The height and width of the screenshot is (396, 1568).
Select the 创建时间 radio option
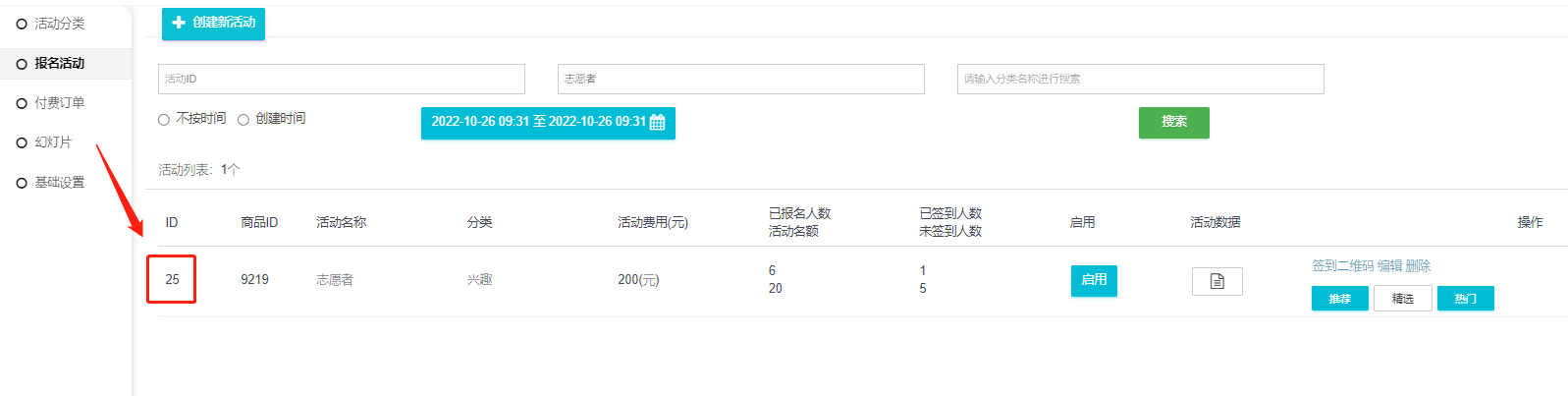pos(243,120)
